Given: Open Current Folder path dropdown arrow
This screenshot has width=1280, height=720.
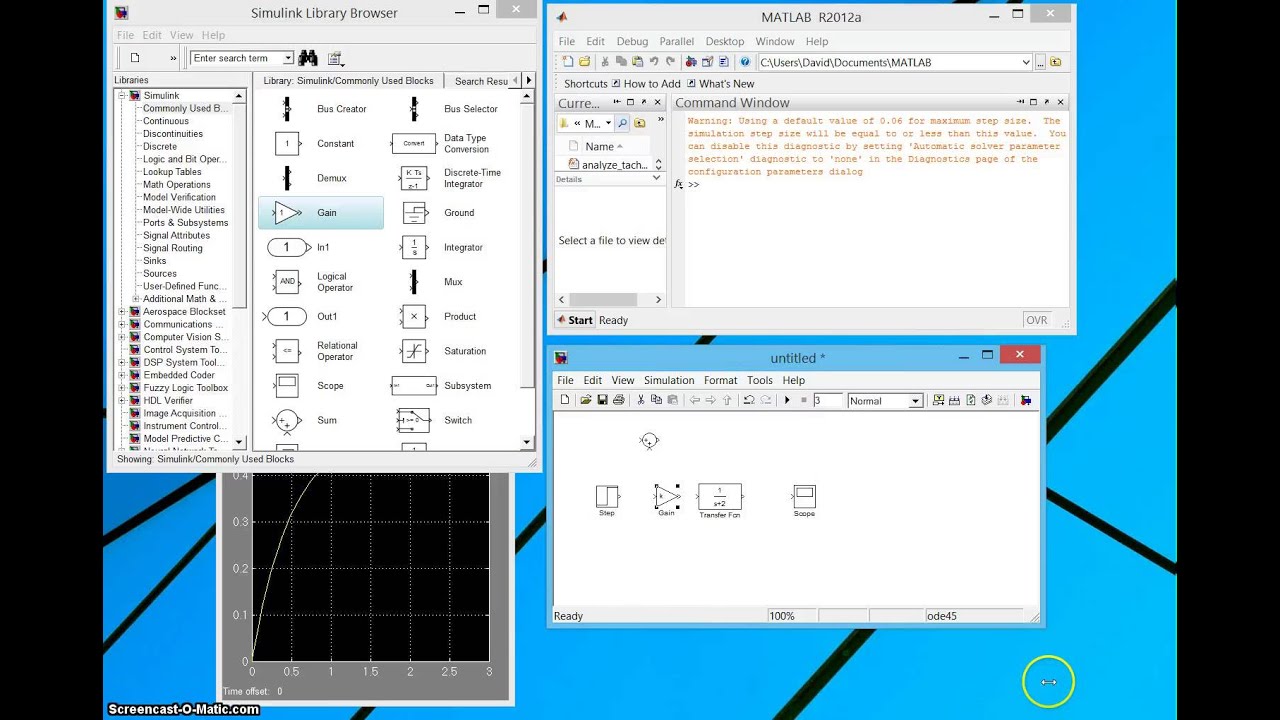Looking at the screenshot, I should click(x=608, y=124).
